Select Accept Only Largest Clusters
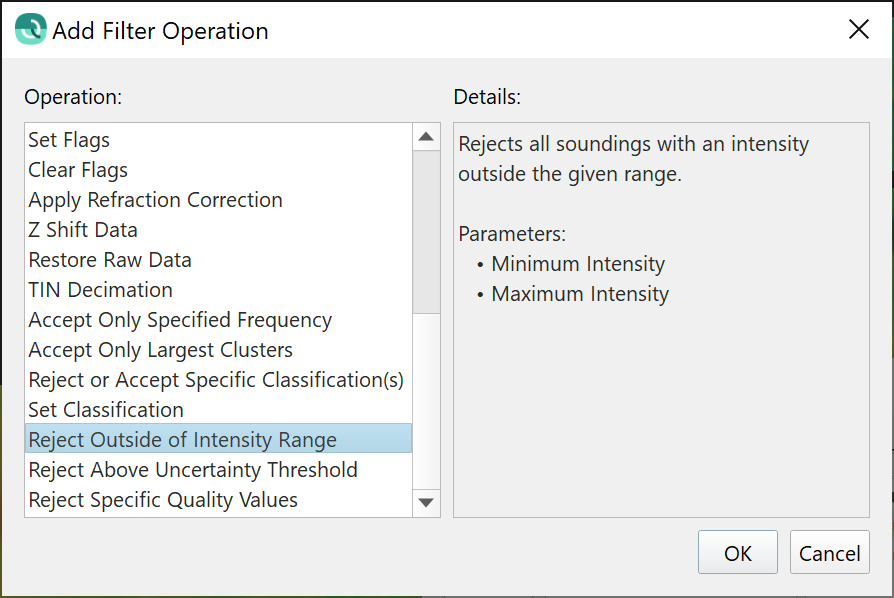This screenshot has width=894, height=598. click(x=160, y=350)
